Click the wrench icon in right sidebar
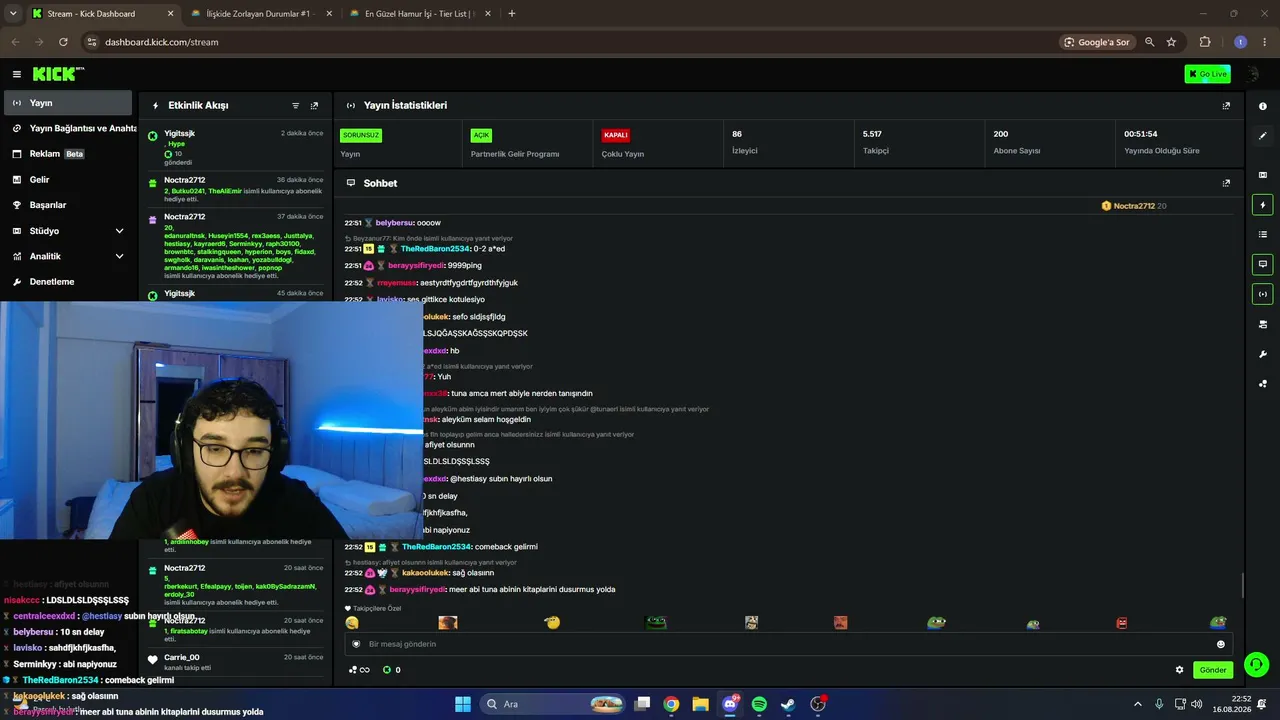This screenshot has height=720, width=1280. point(1262,354)
